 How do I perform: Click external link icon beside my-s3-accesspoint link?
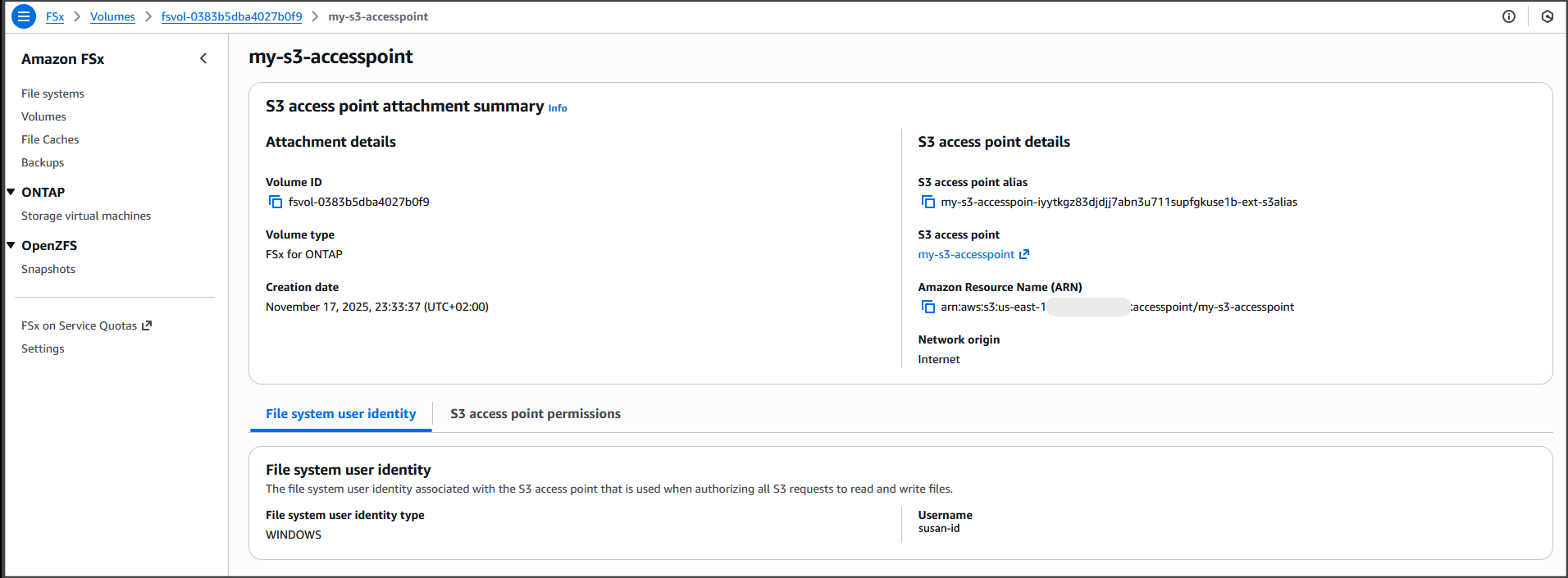click(x=1023, y=254)
